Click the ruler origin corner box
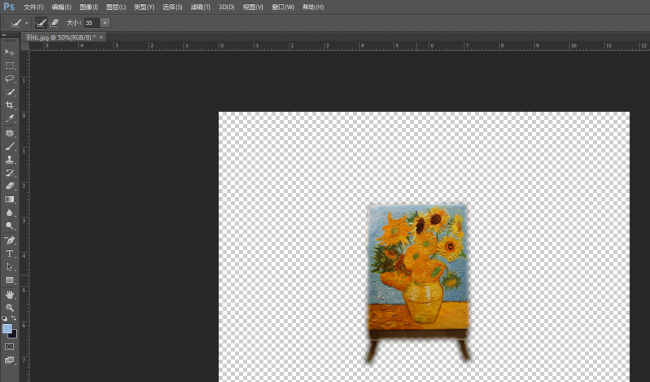Screen dimensions: 650x382 (x=25, y=46)
